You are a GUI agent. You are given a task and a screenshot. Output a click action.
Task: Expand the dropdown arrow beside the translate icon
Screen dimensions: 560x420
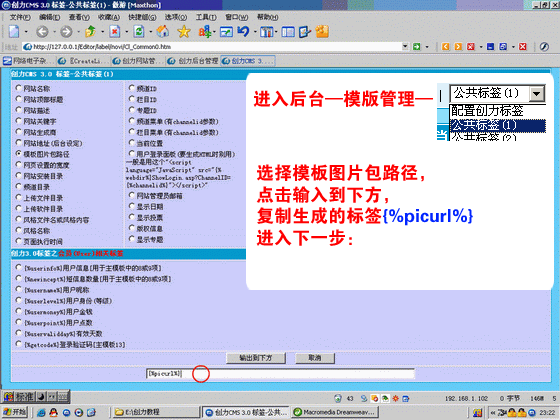tap(214, 32)
